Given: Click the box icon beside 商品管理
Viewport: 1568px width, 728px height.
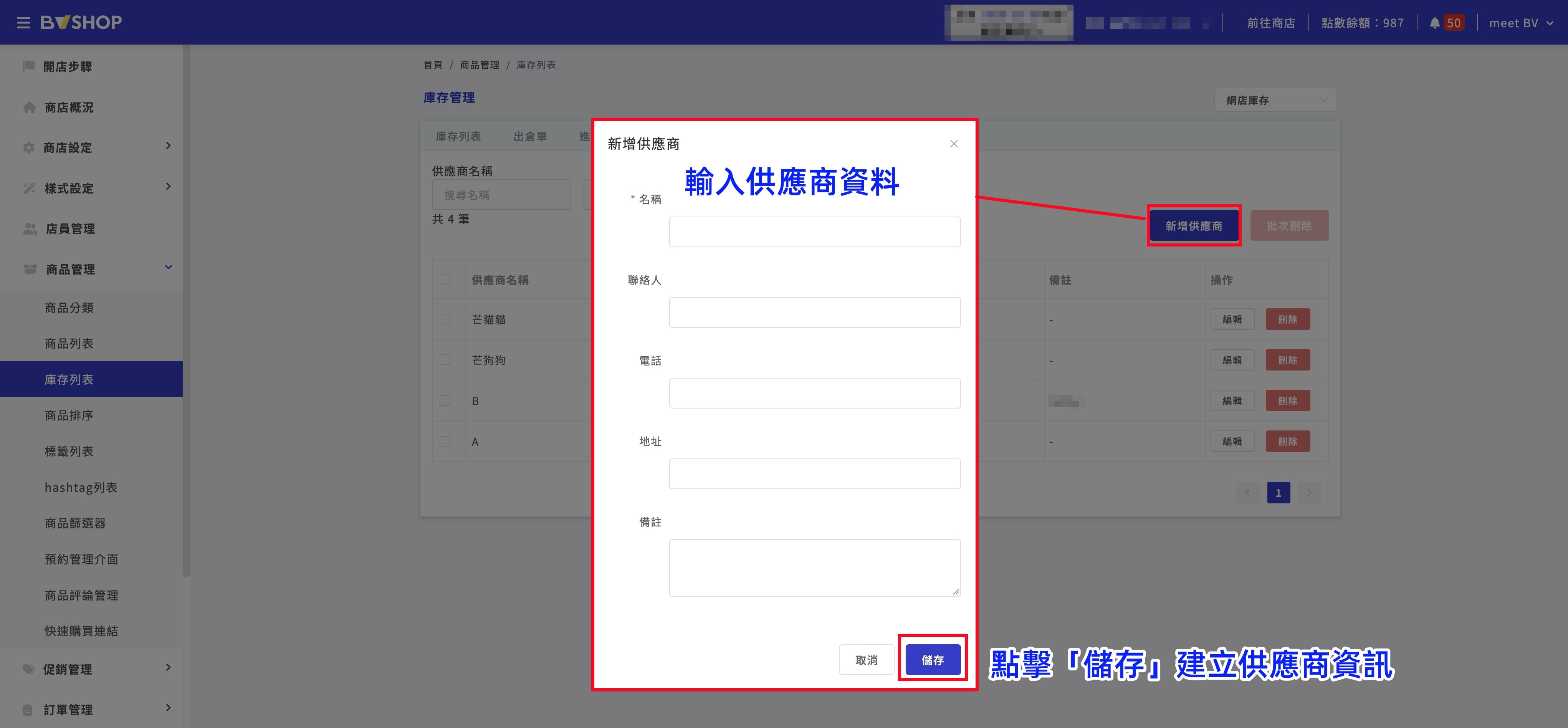Looking at the screenshot, I should click(x=30, y=269).
